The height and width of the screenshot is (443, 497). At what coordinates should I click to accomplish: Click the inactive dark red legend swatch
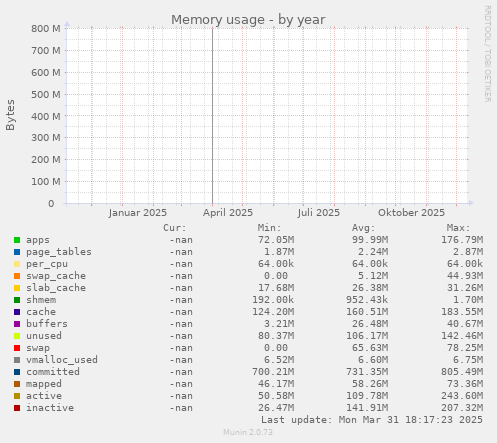[x=17, y=408]
